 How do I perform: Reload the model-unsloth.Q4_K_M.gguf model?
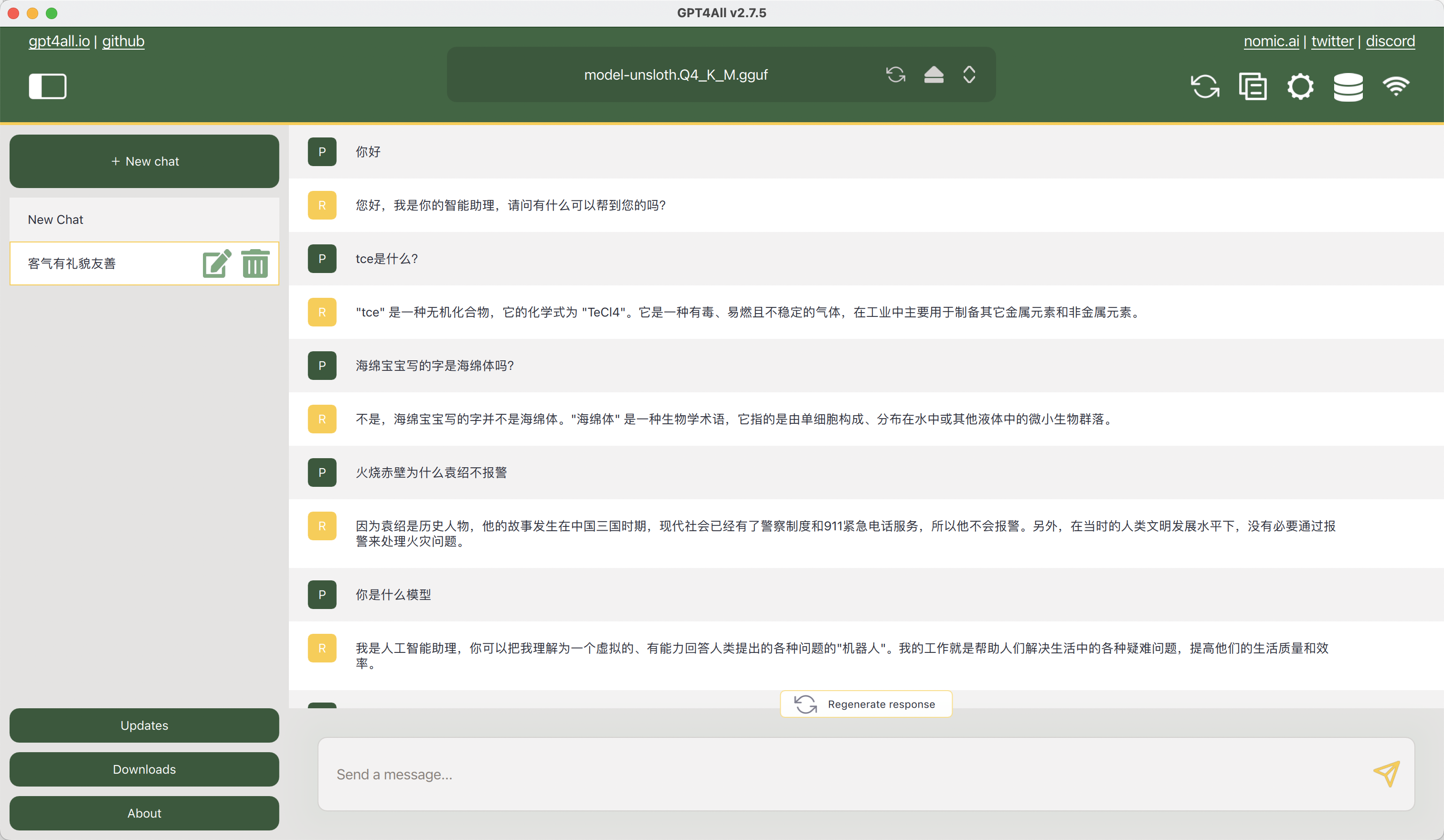coord(896,74)
